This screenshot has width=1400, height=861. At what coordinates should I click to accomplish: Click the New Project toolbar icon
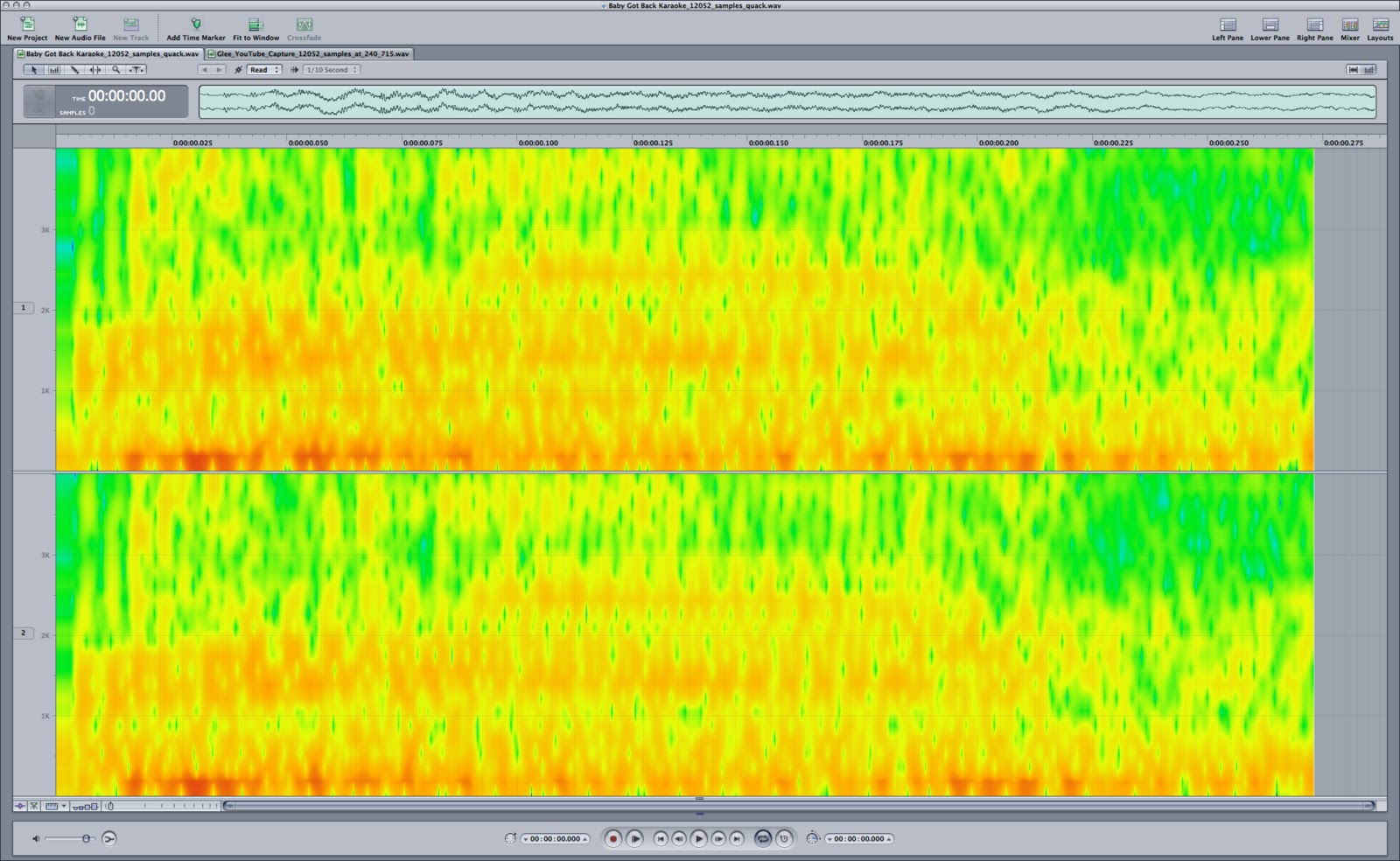[x=27, y=25]
